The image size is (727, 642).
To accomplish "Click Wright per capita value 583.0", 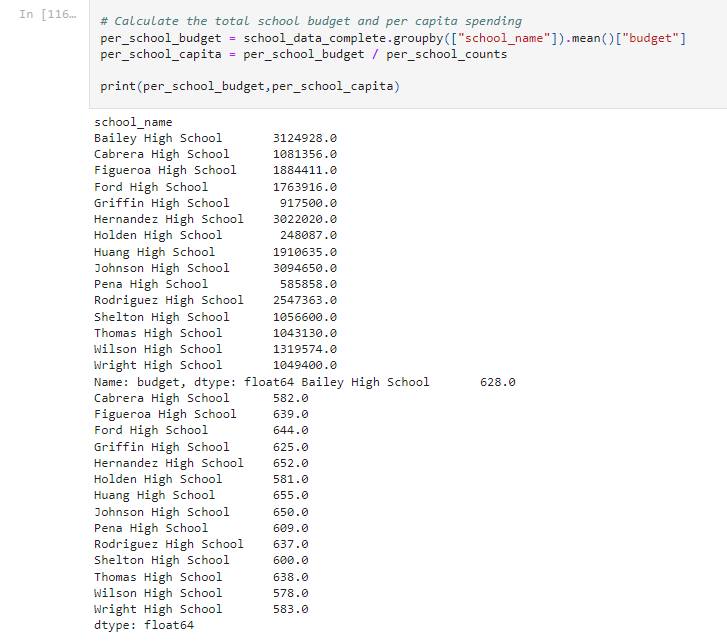I will pyautogui.click(x=290, y=609).
